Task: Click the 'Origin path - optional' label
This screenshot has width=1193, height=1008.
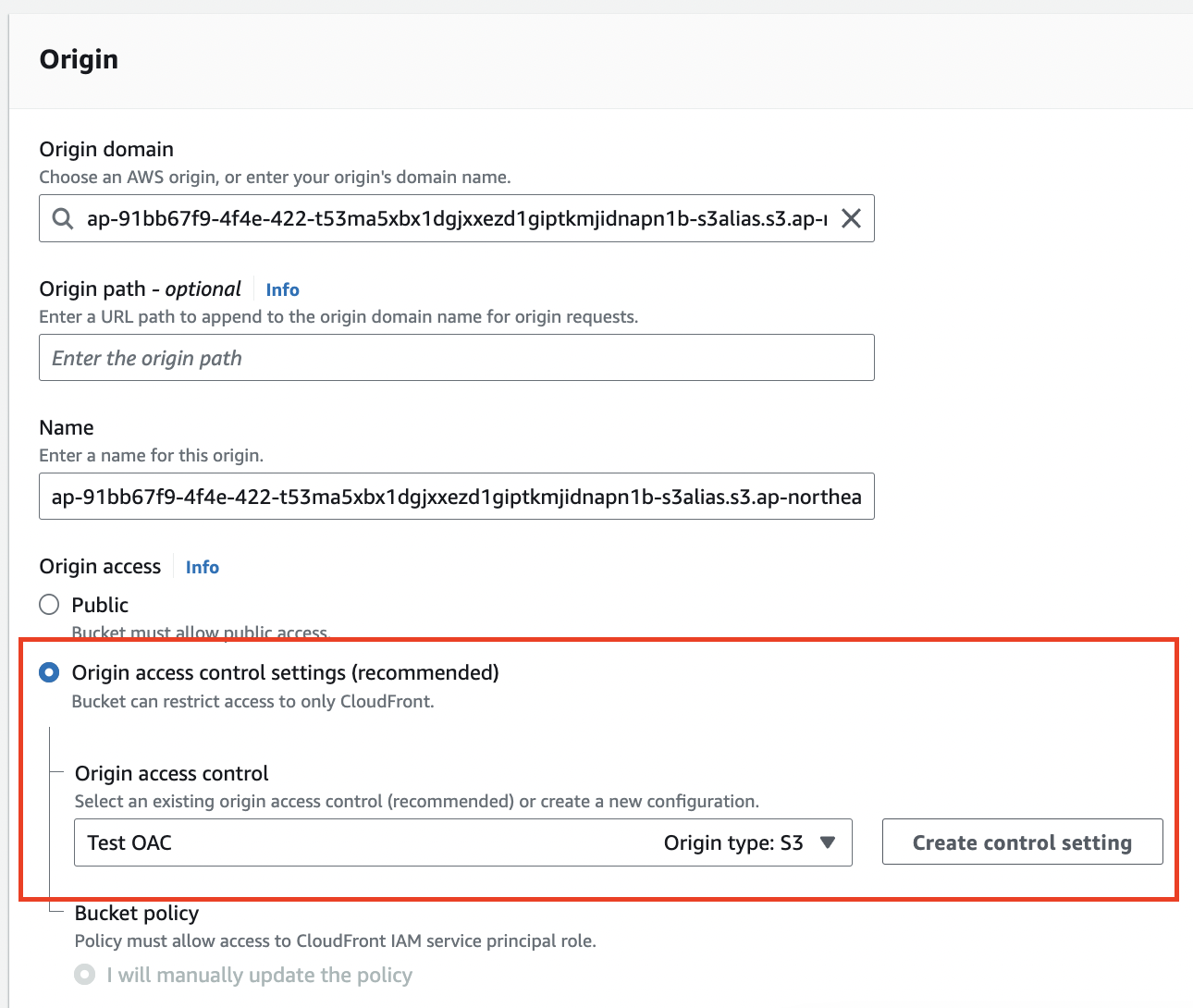Action: pos(140,289)
